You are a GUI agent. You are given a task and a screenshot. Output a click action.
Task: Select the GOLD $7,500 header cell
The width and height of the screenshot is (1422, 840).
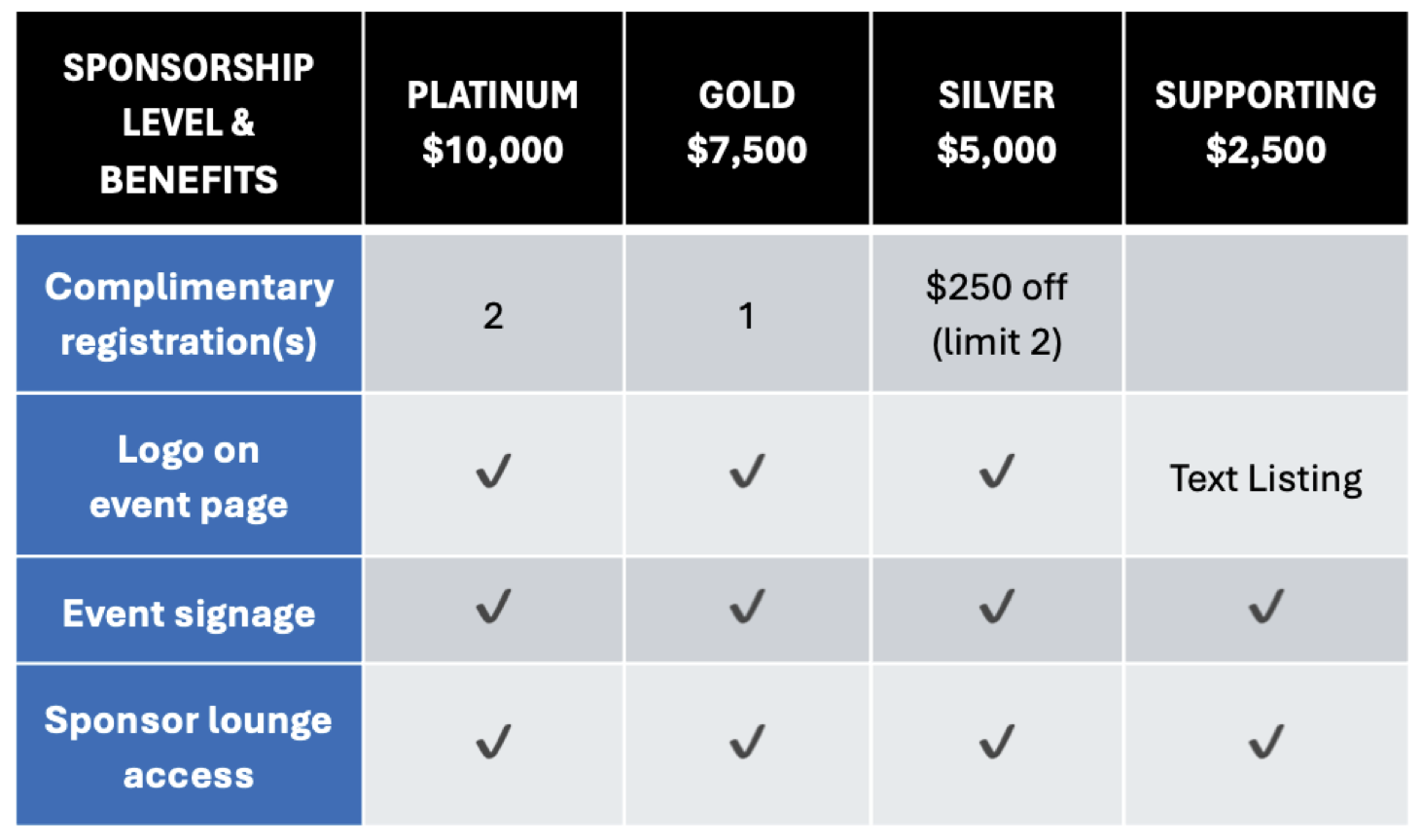click(x=747, y=122)
